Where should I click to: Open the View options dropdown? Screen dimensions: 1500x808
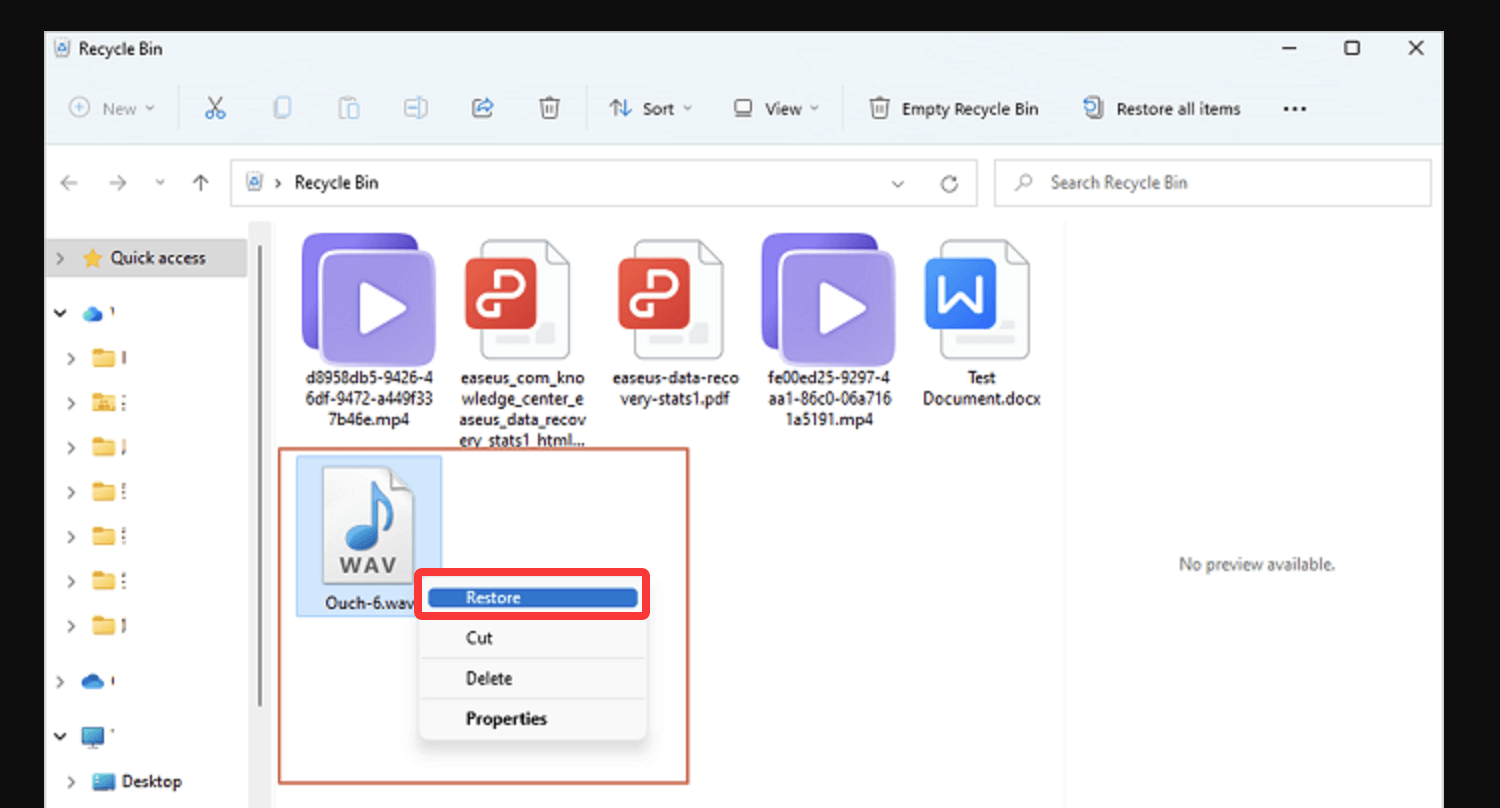pos(776,108)
